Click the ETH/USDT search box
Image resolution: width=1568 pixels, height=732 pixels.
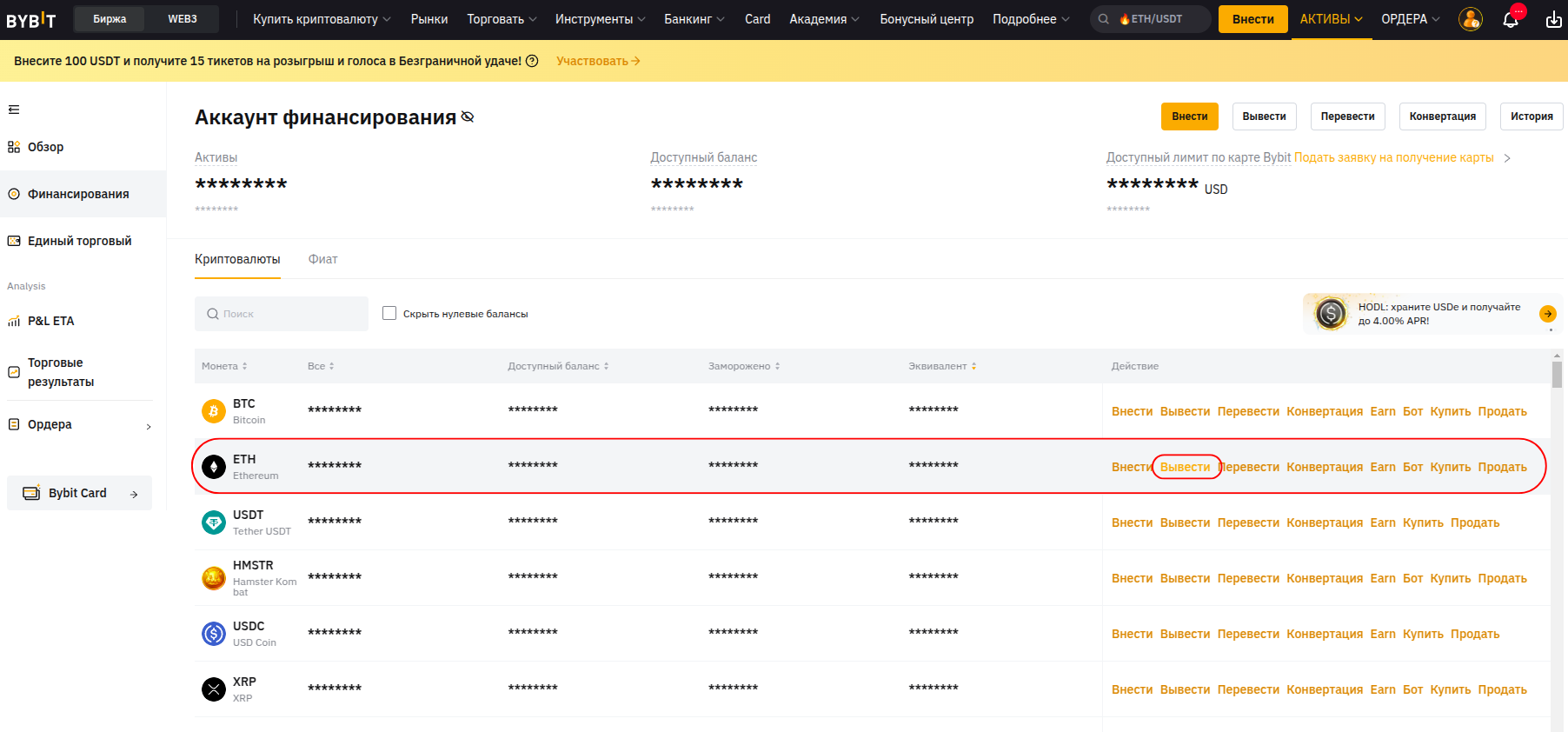[x=1150, y=19]
